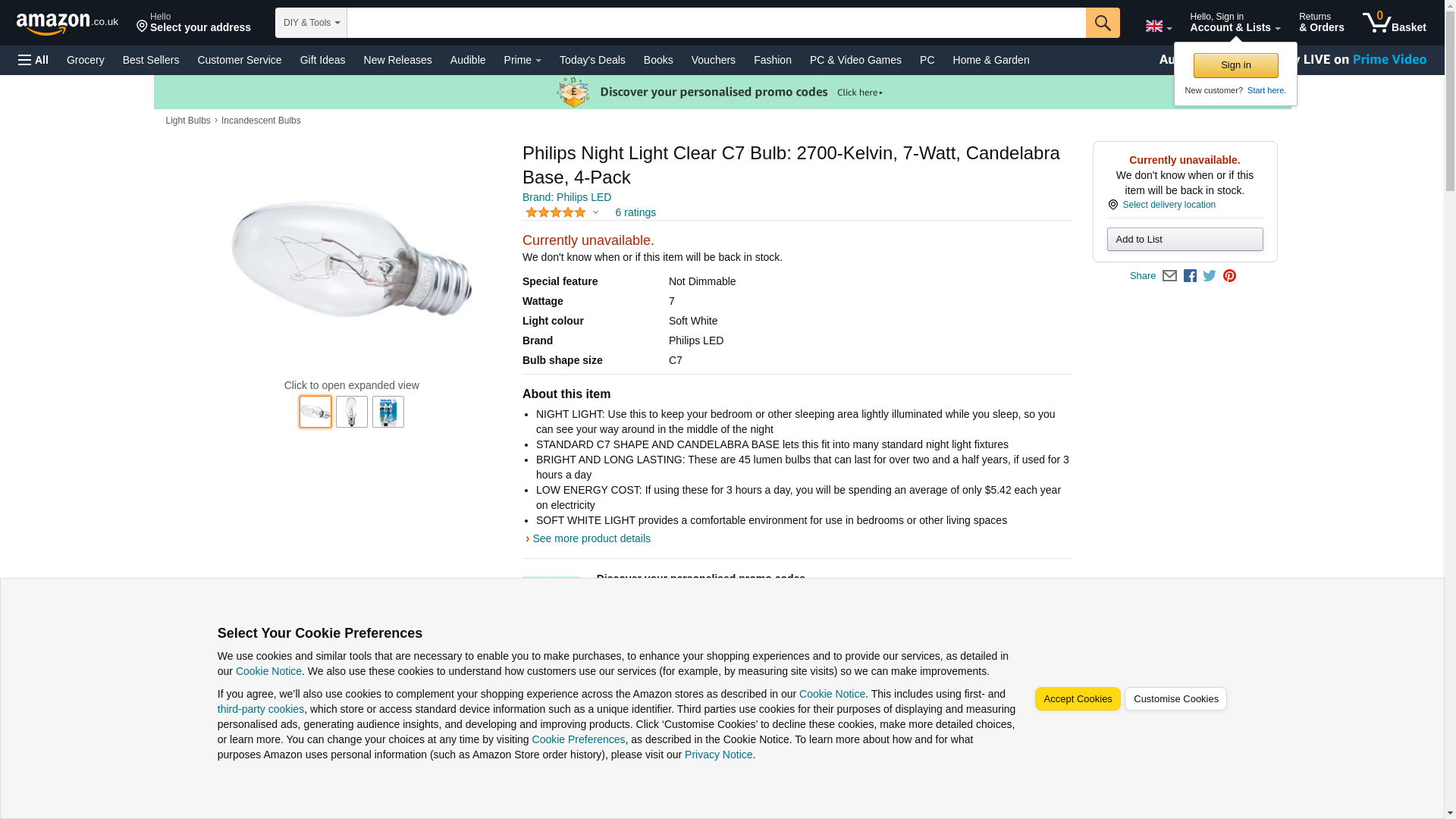Open the UK flag language selector
The width and height of the screenshot is (1456, 819).
coord(1158,27)
